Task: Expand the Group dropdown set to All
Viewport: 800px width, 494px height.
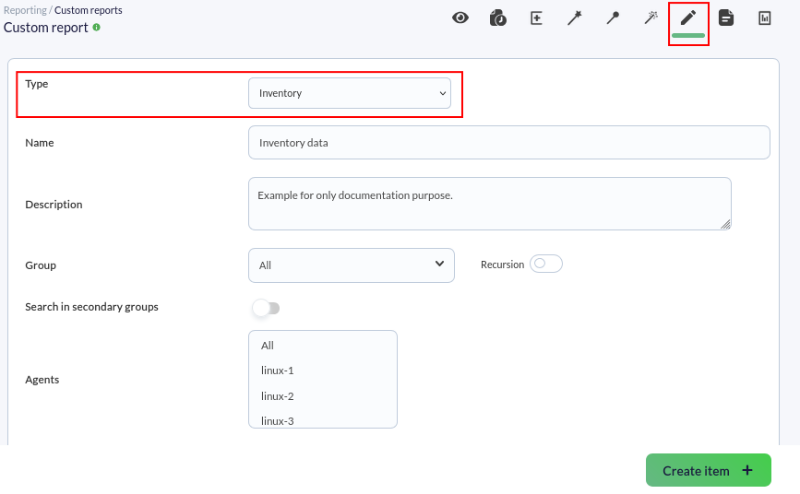Action: [352, 265]
